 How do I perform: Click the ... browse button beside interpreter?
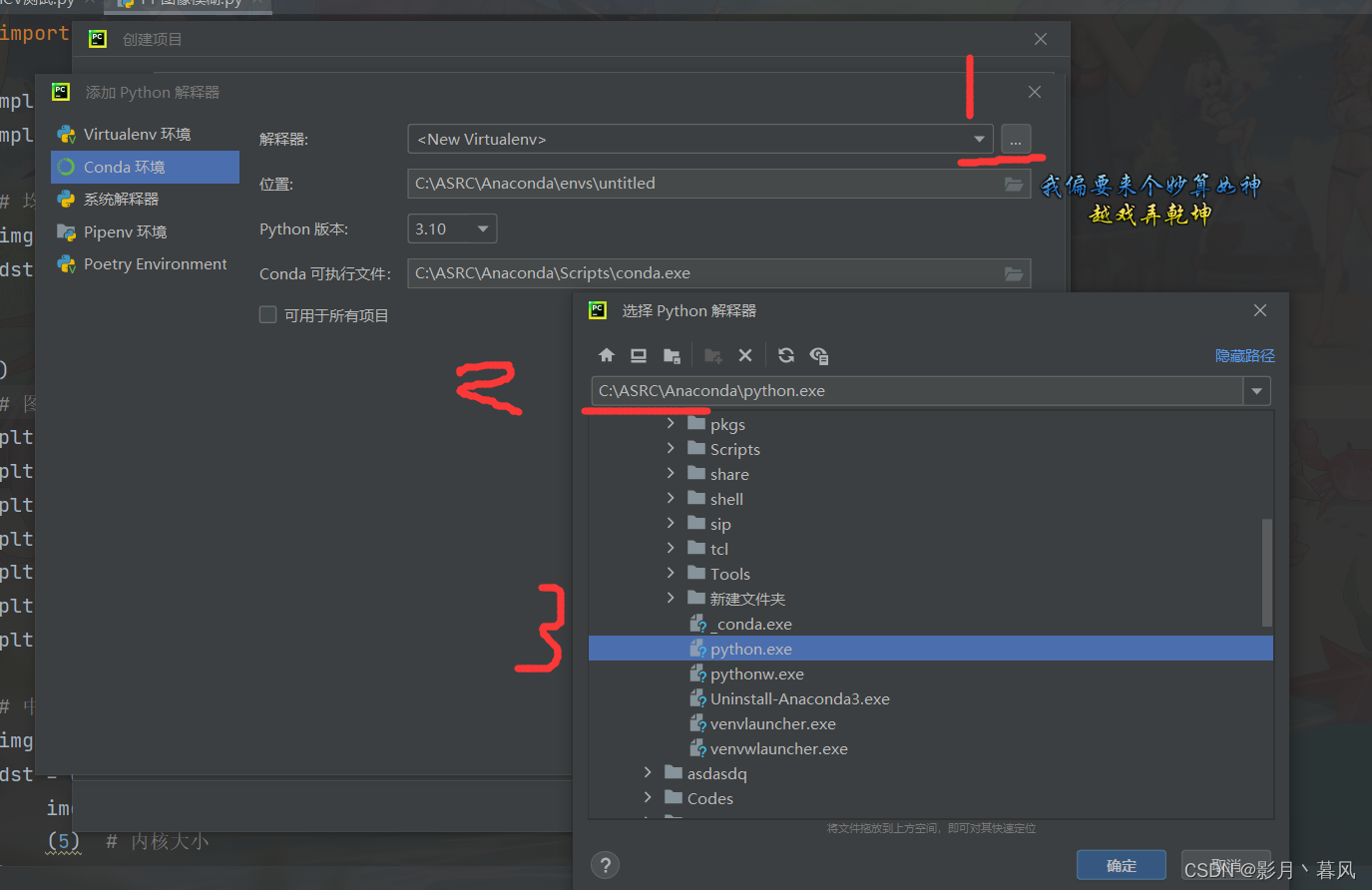click(x=1015, y=140)
